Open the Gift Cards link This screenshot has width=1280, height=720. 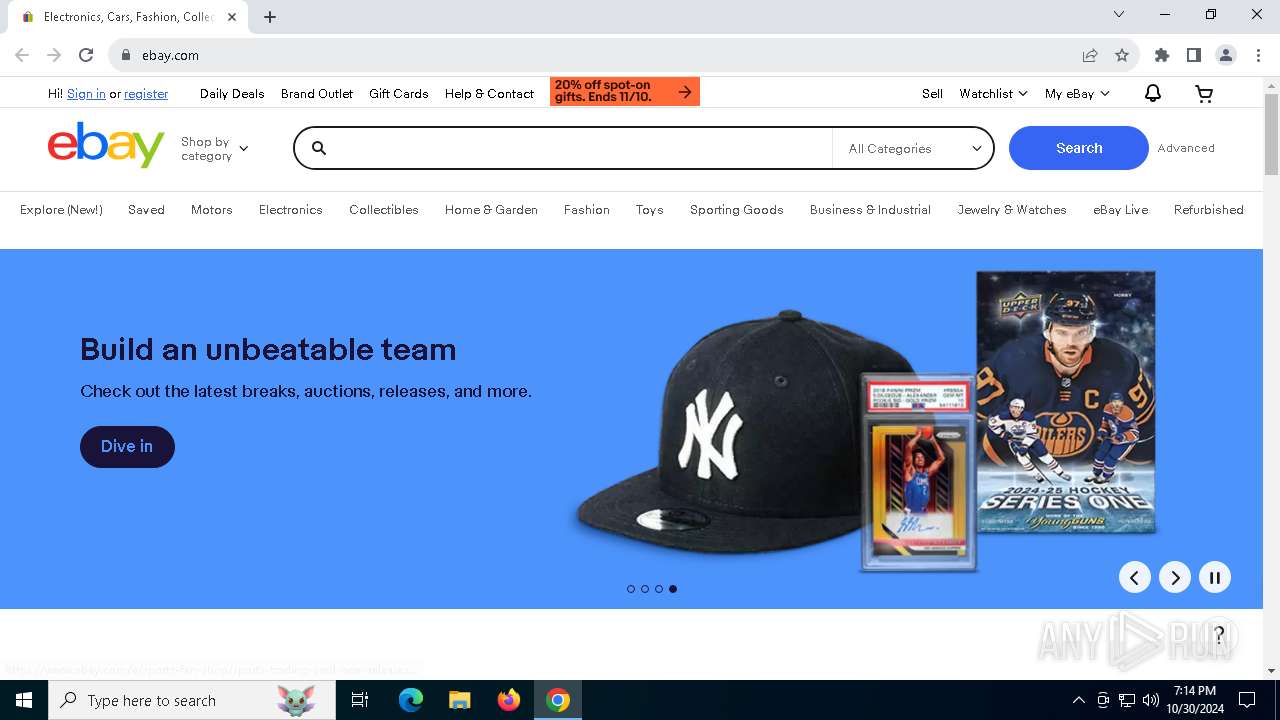tap(399, 93)
